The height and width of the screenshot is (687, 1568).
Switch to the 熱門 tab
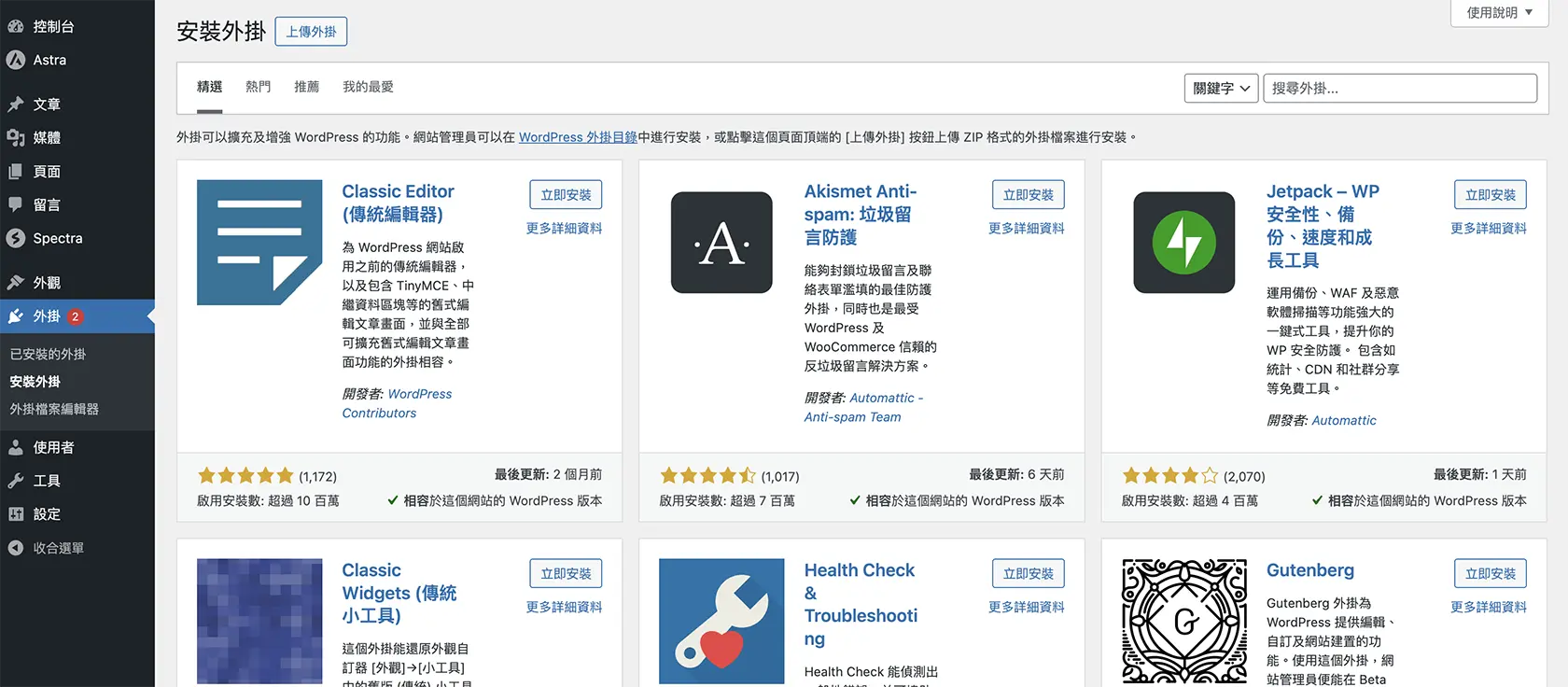coord(259,87)
